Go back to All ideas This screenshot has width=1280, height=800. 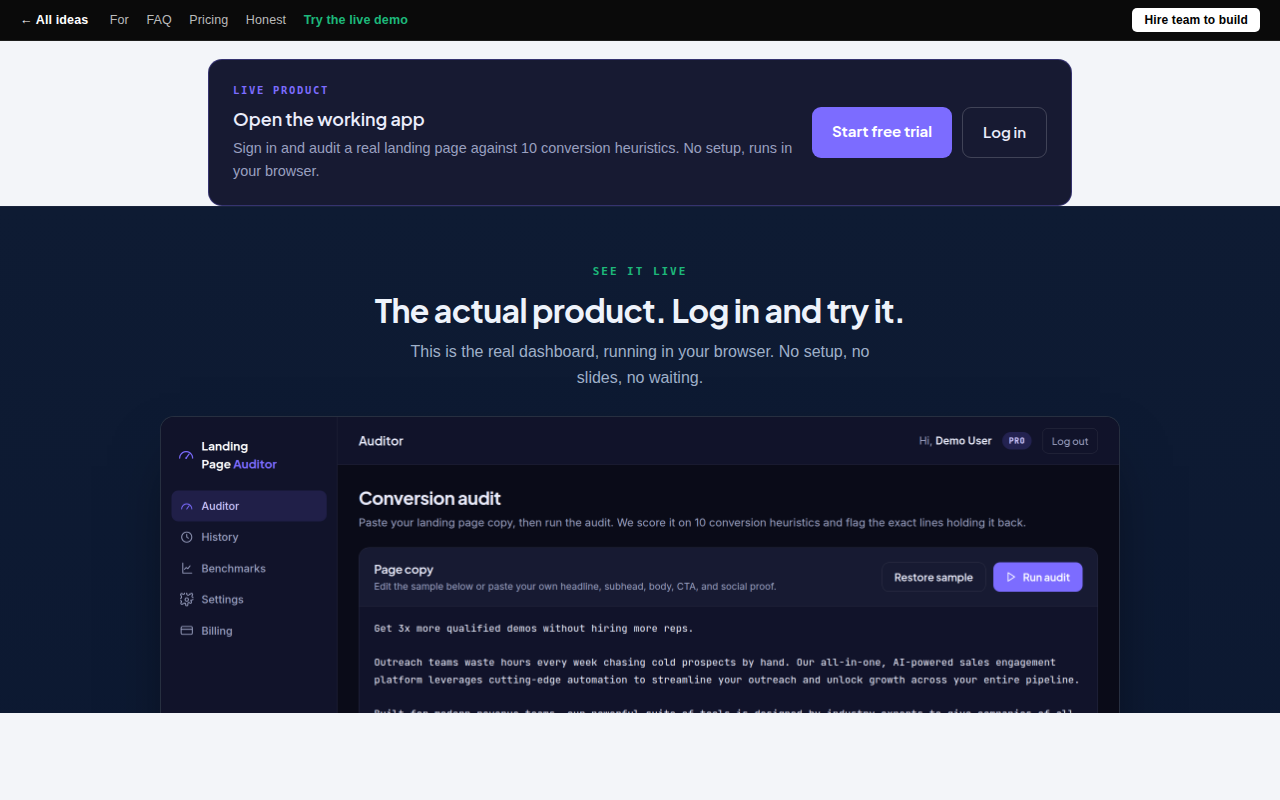point(54,20)
